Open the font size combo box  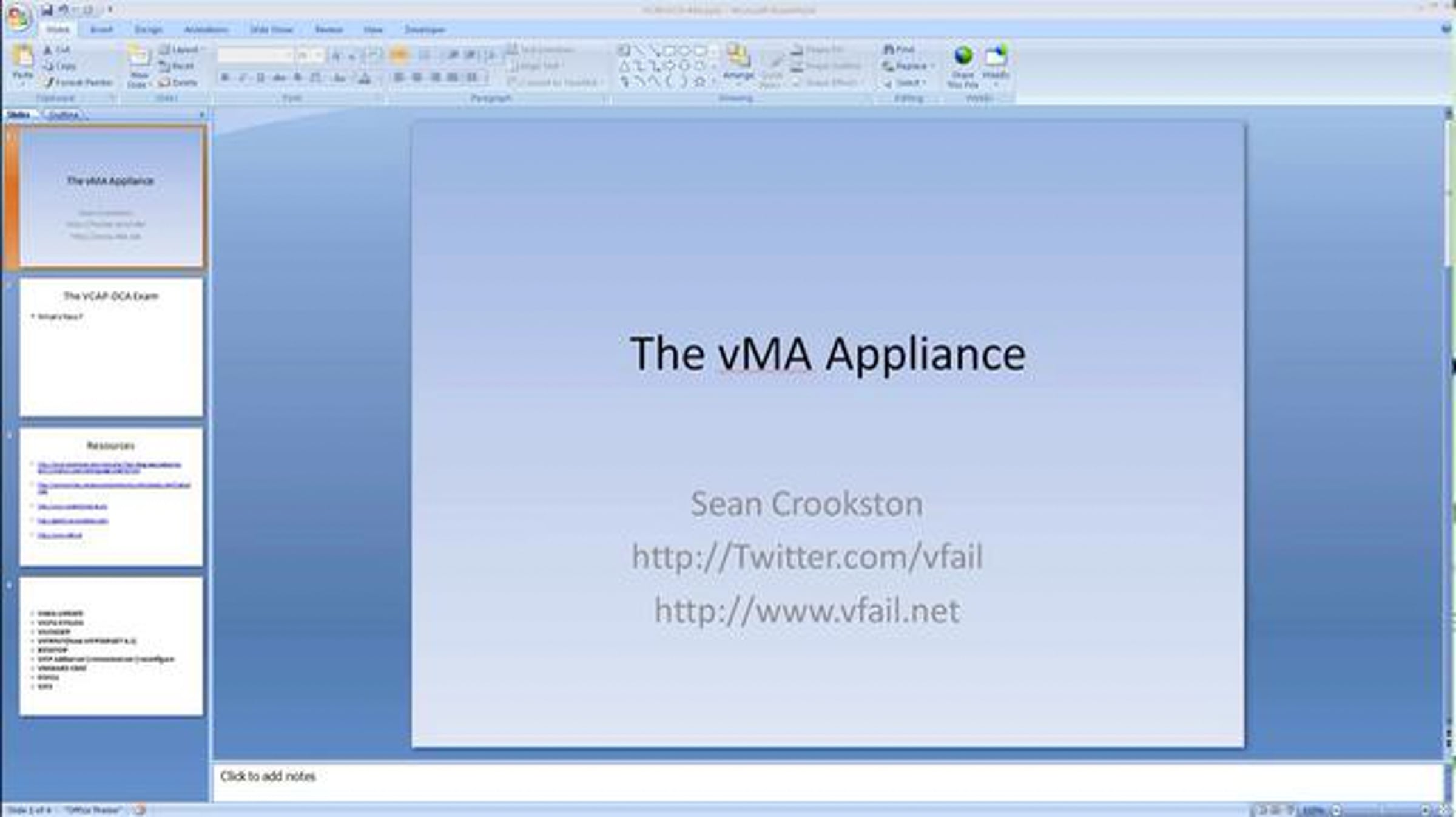pyautogui.click(x=310, y=55)
